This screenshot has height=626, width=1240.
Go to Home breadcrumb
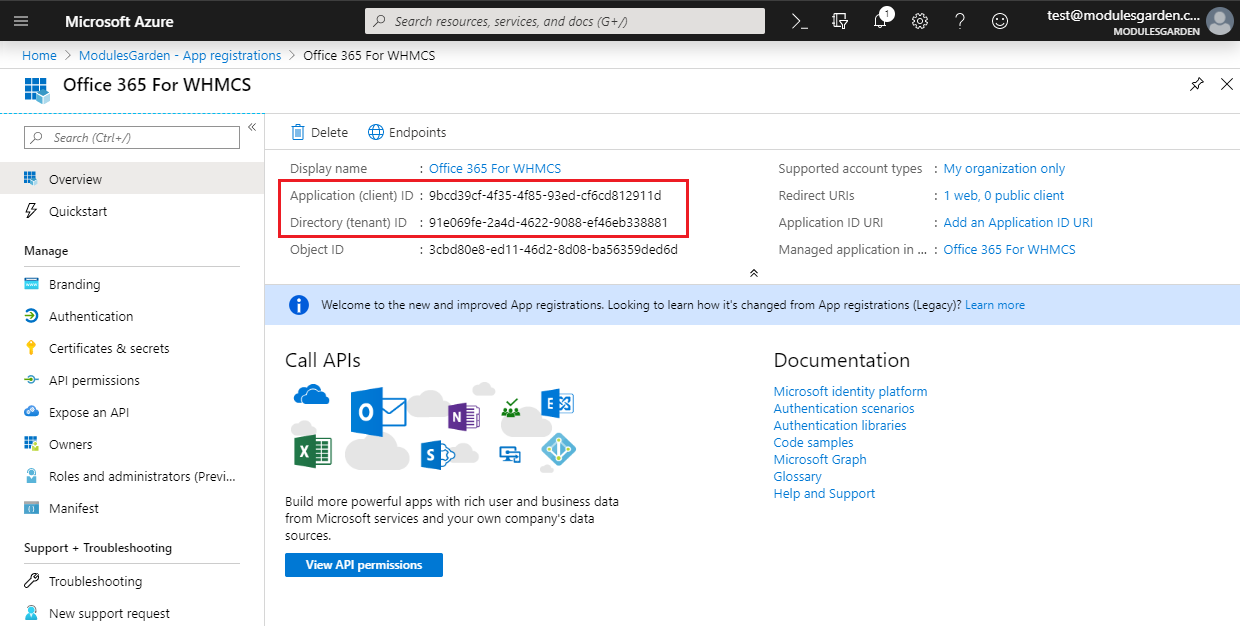point(39,56)
